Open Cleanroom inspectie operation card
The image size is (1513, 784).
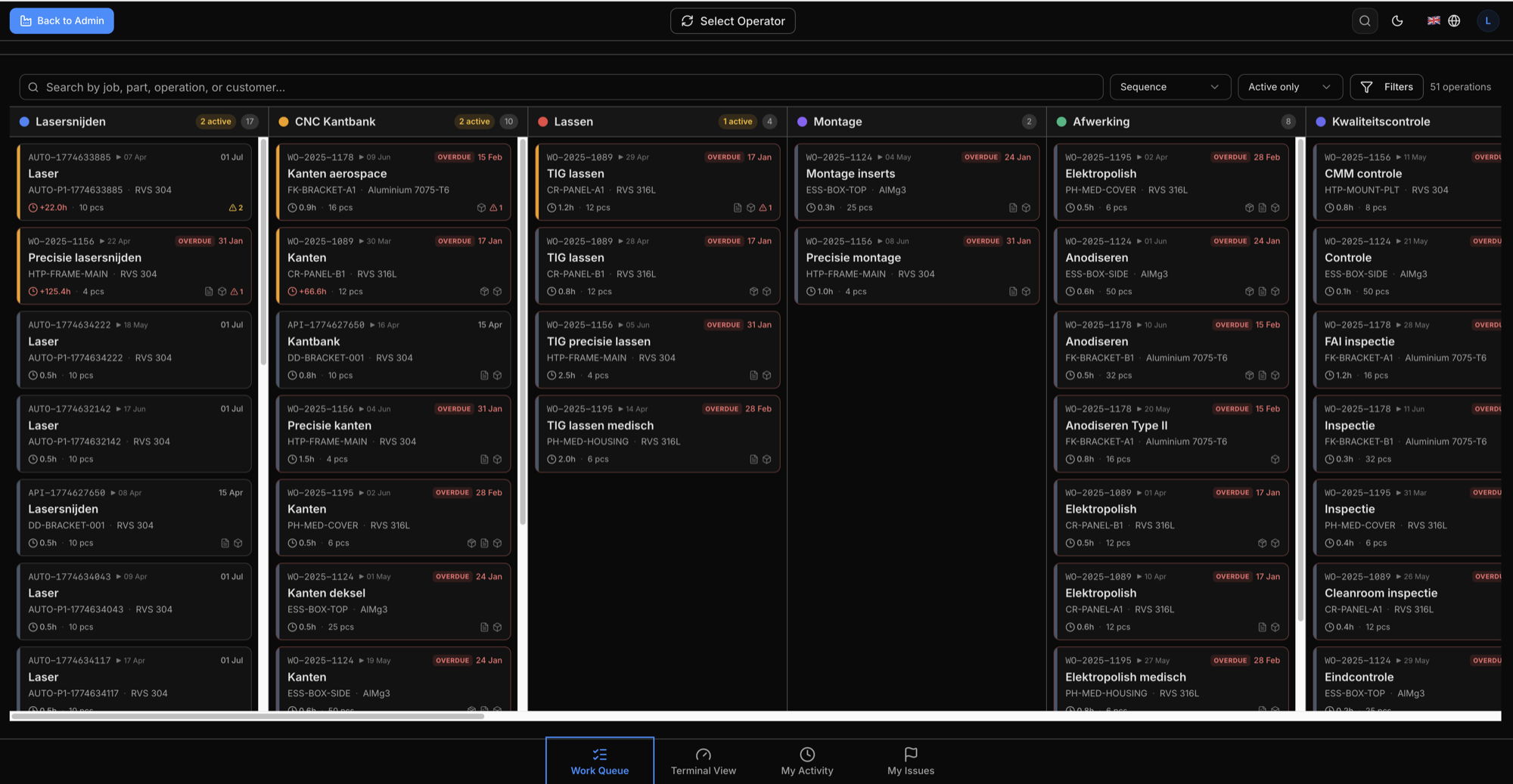tap(1407, 602)
